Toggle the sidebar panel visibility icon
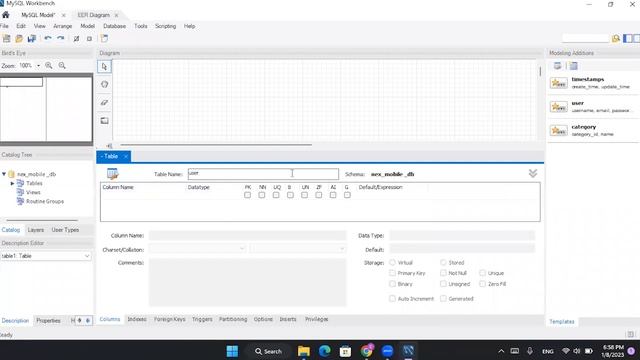This screenshot has height=360, width=640. [x=628, y=38]
